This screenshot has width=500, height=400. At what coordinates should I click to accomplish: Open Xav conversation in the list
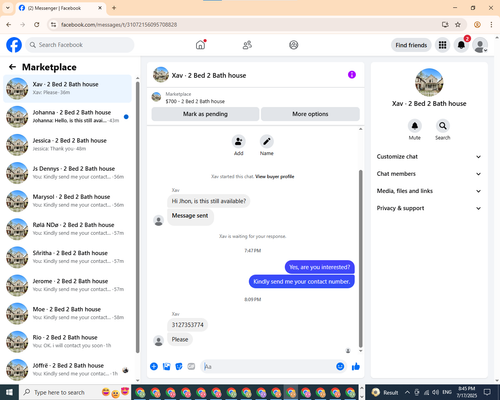coord(68,88)
